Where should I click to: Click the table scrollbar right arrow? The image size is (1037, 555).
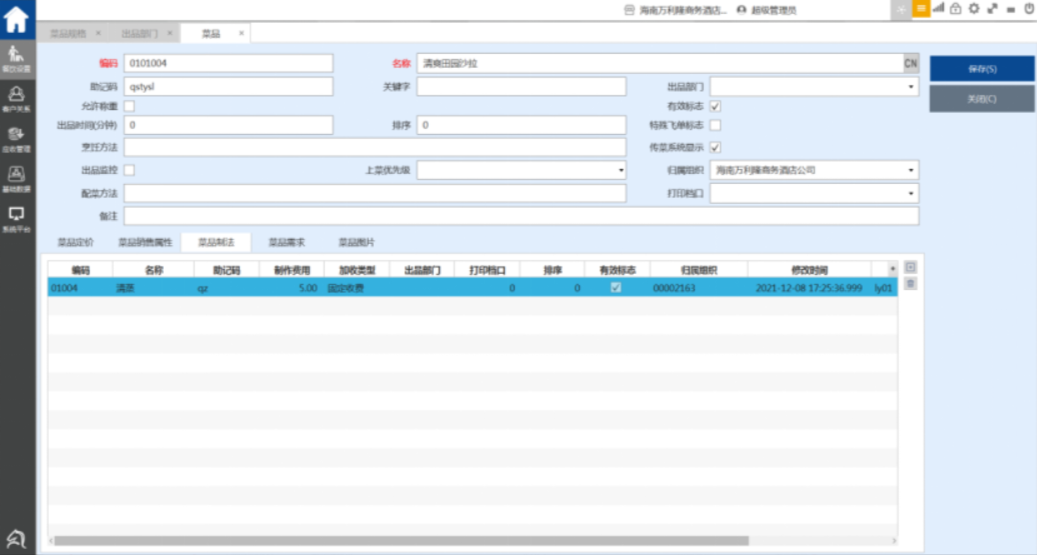pos(894,540)
